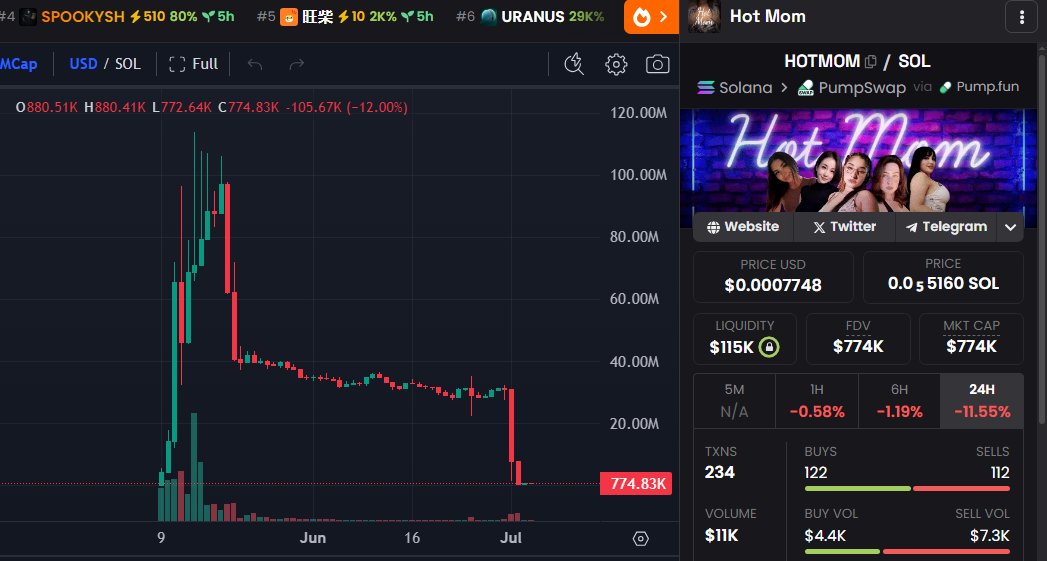Viewport: 1047px width, 561px height.
Task: Click the quick trade lightning icon
Action: click(x=574, y=64)
